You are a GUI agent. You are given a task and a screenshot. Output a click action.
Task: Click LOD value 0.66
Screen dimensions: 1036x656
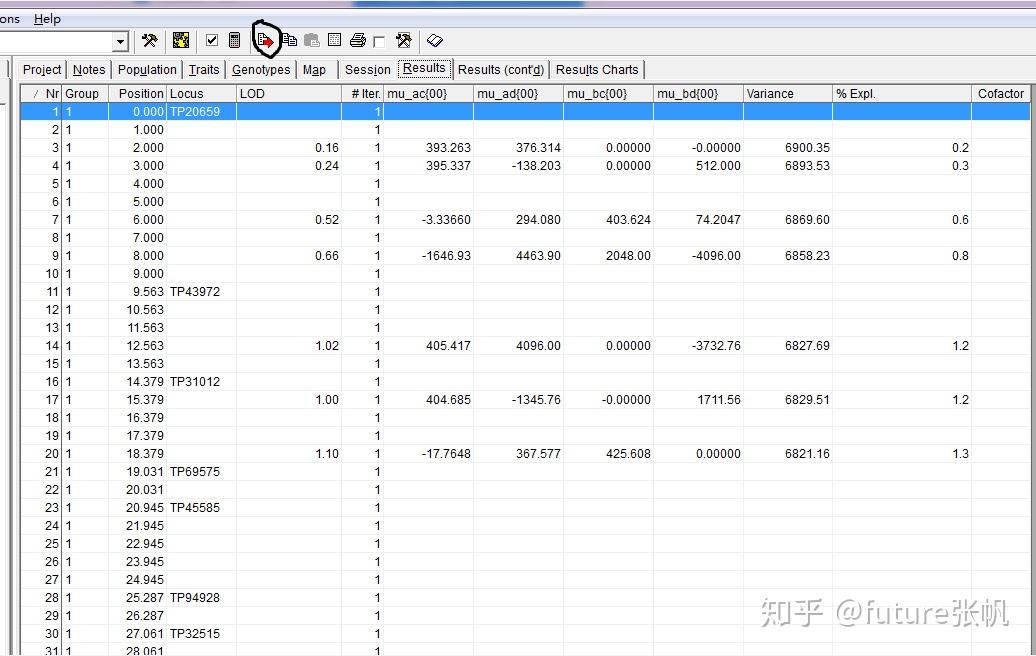(327, 256)
